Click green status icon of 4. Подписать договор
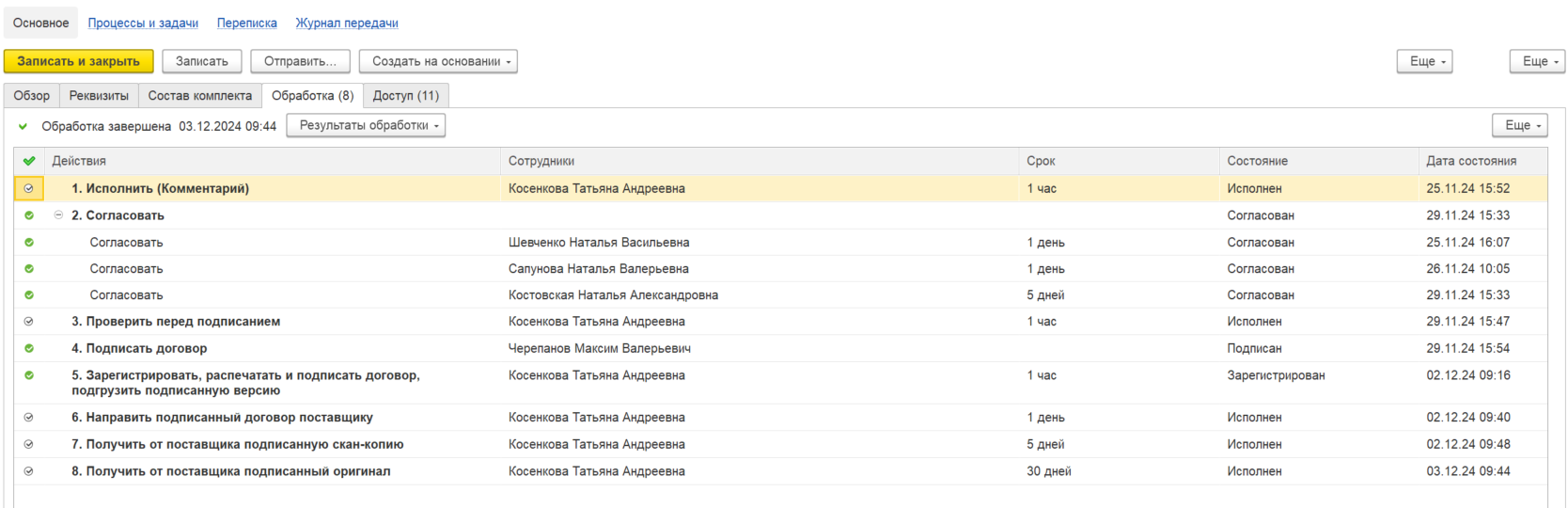 pyautogui.click(x=29, y=348)
